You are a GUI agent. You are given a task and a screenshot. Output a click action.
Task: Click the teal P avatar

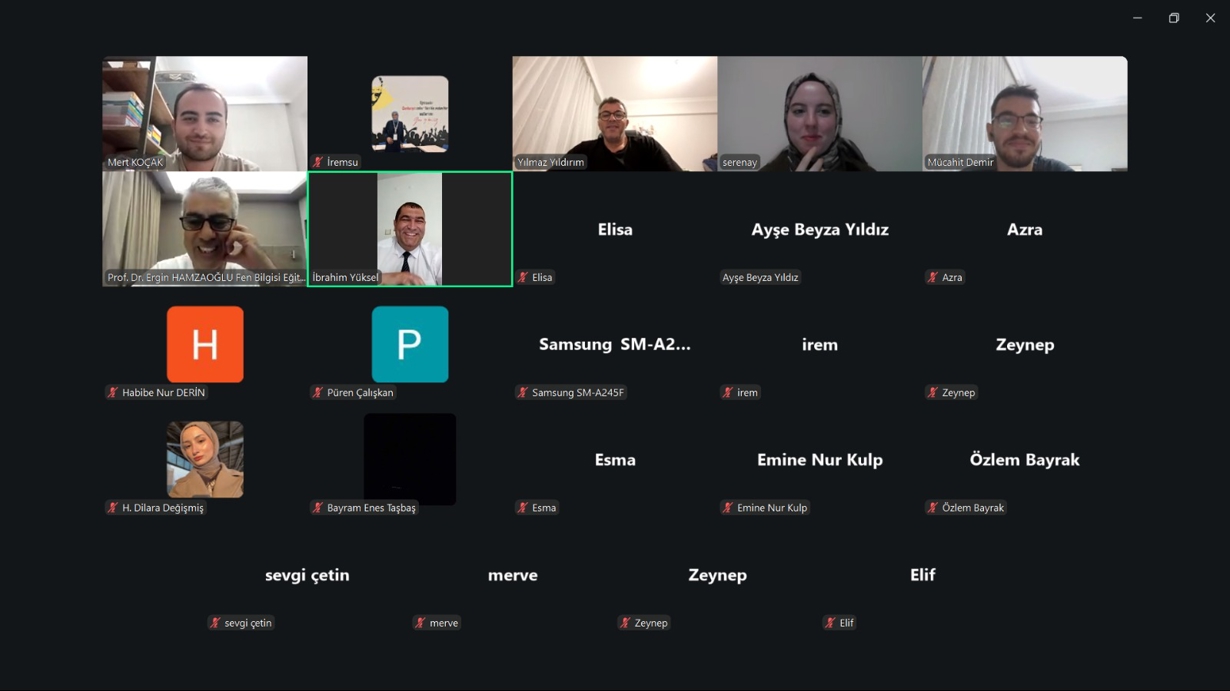(x=410, y=344)
